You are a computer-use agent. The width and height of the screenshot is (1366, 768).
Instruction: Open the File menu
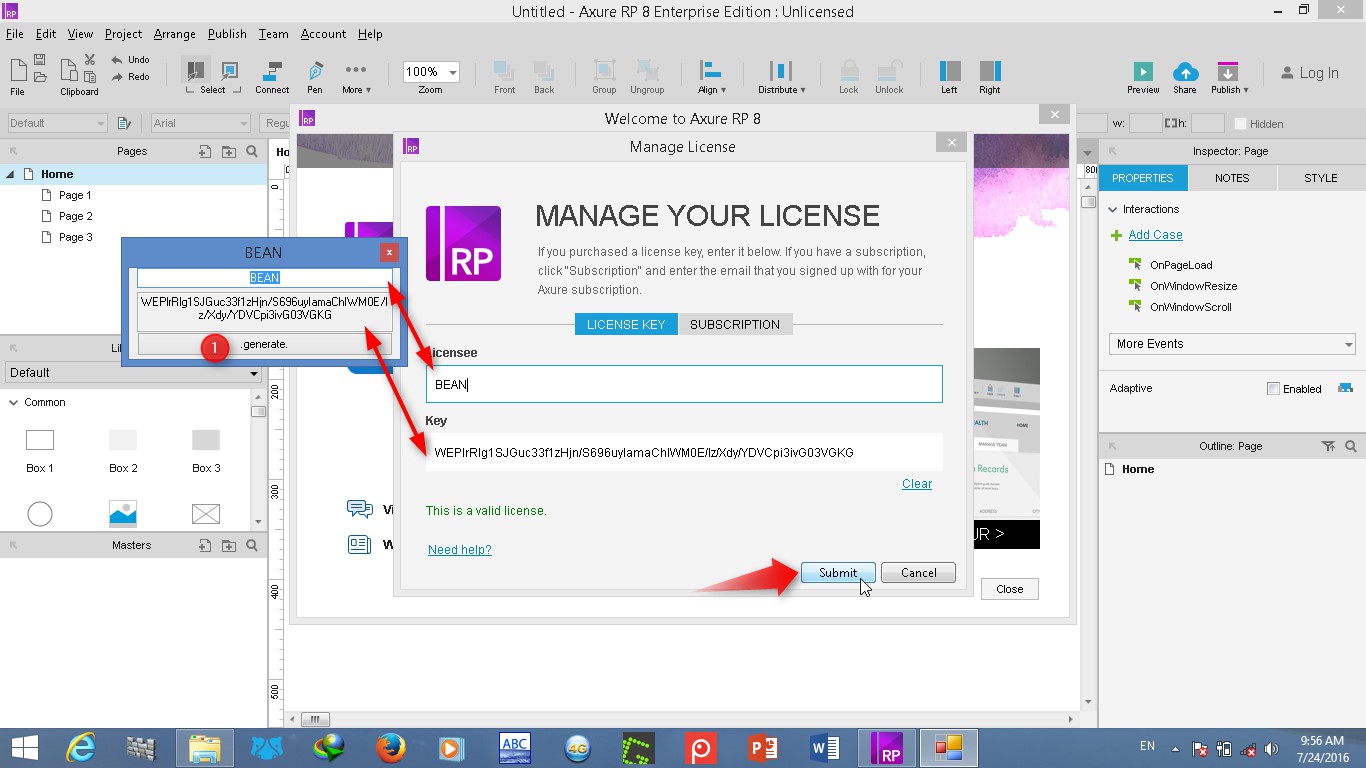[x=14, y=34]
